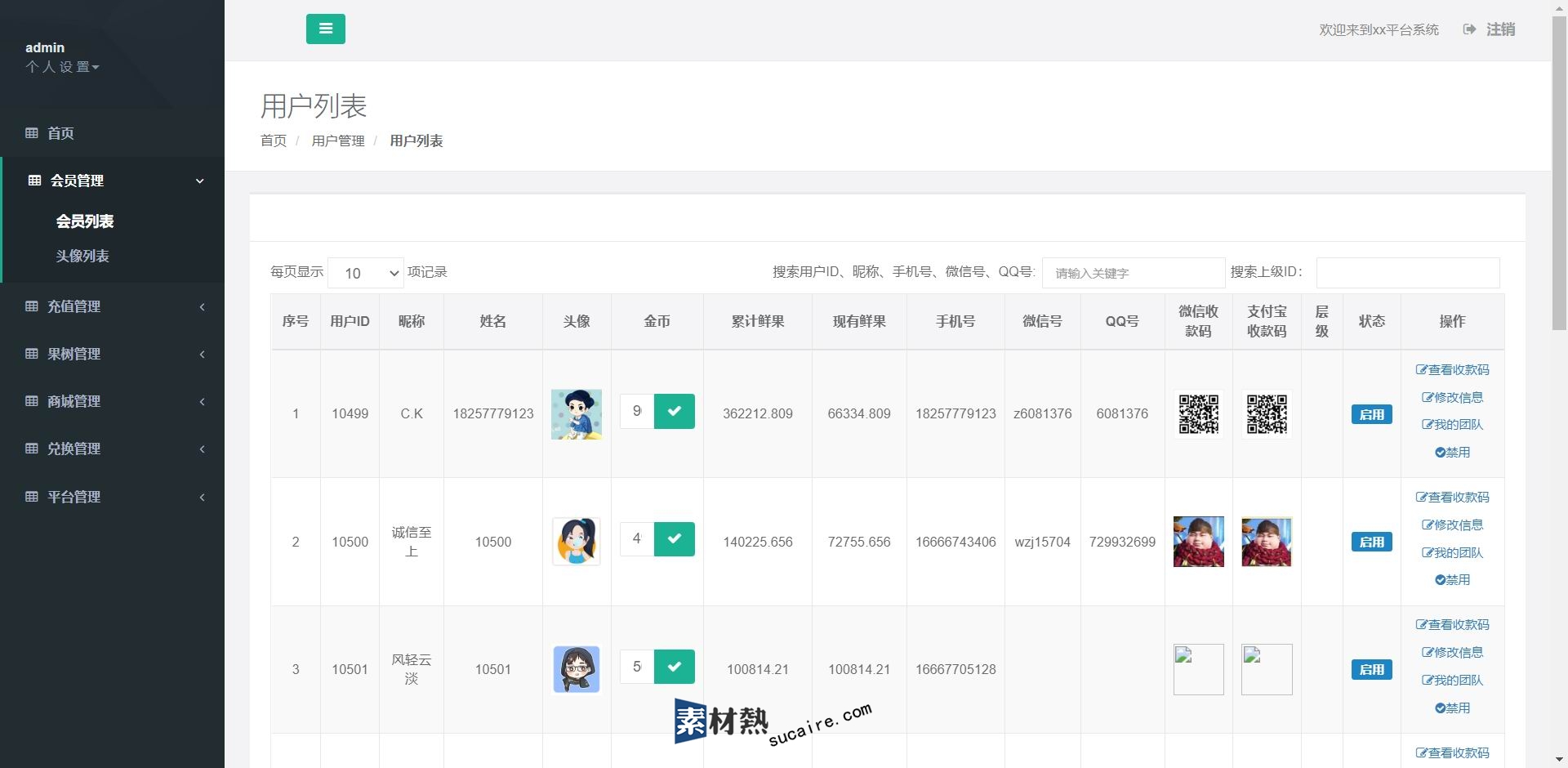Collapse the 会员管理 menu chevron
This screenshot has height=768, width=1568.
200,181
